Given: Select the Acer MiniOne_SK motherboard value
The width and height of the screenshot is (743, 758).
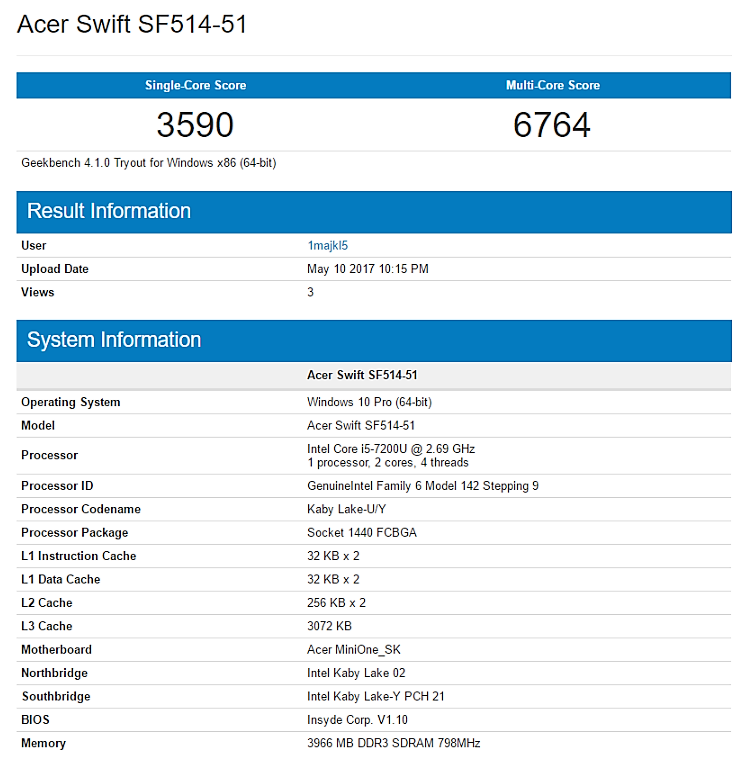Looking at the screenshot, I should click(353, 650).
